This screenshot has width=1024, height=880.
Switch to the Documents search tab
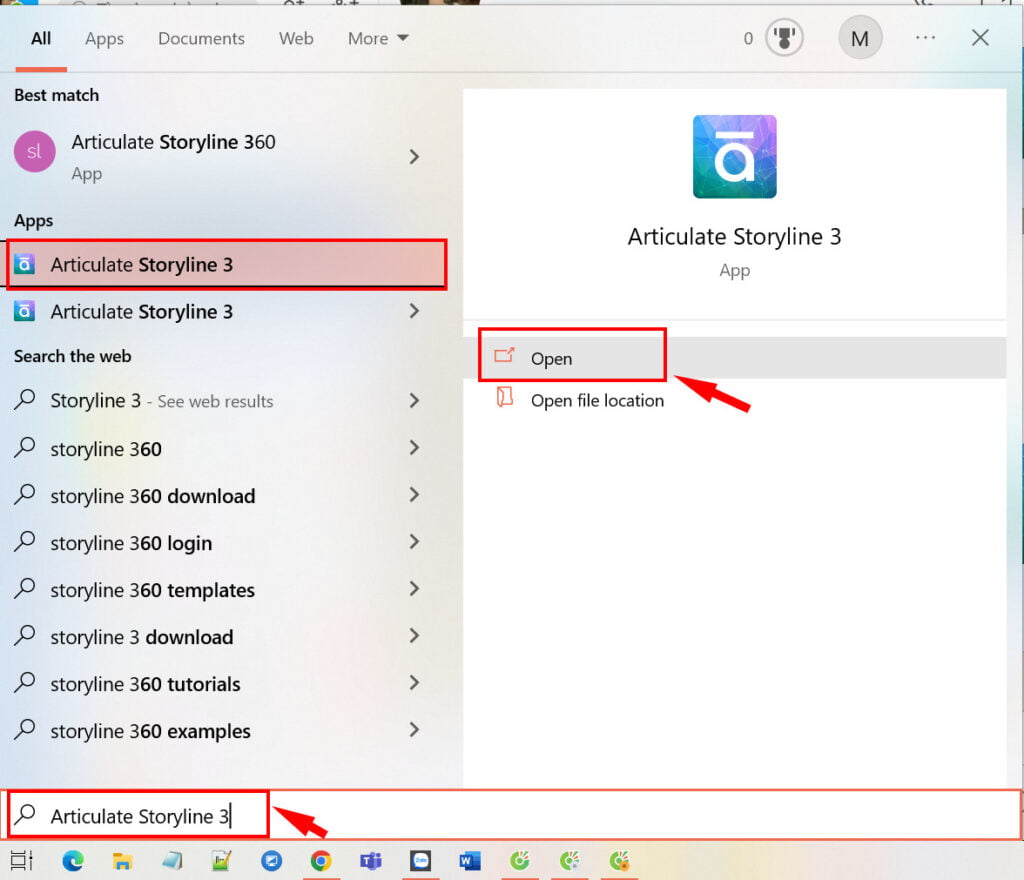pyautogui.click(x=201, y=39)
